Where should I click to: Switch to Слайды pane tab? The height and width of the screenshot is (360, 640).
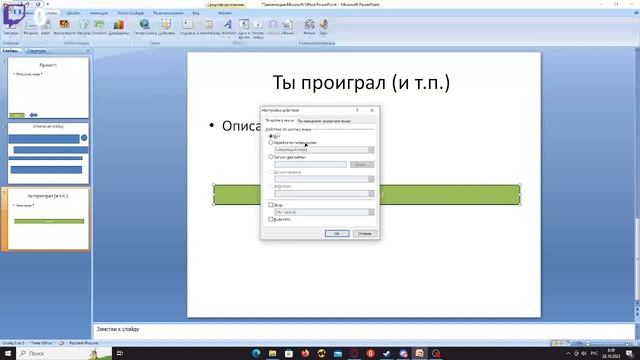pyautogui.click(x=11, y=51)
